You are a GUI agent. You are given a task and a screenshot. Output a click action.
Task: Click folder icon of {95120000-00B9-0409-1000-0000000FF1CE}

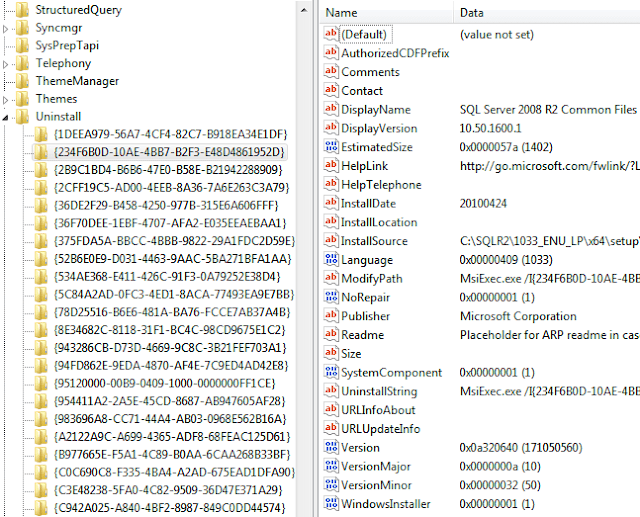[41, 384]
